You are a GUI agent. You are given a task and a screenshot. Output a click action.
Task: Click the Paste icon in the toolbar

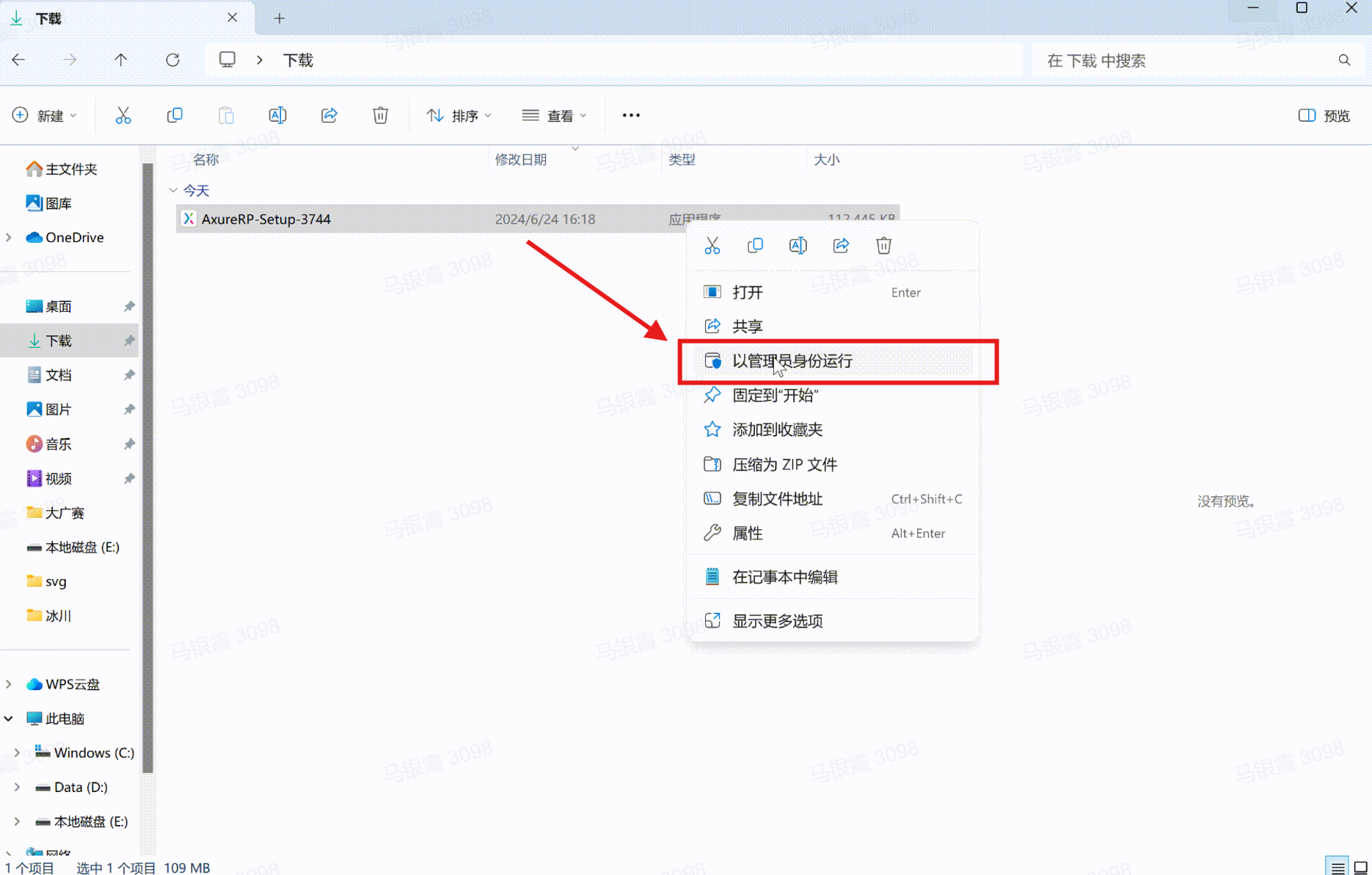pyautogui.click(x=226, y=115)
